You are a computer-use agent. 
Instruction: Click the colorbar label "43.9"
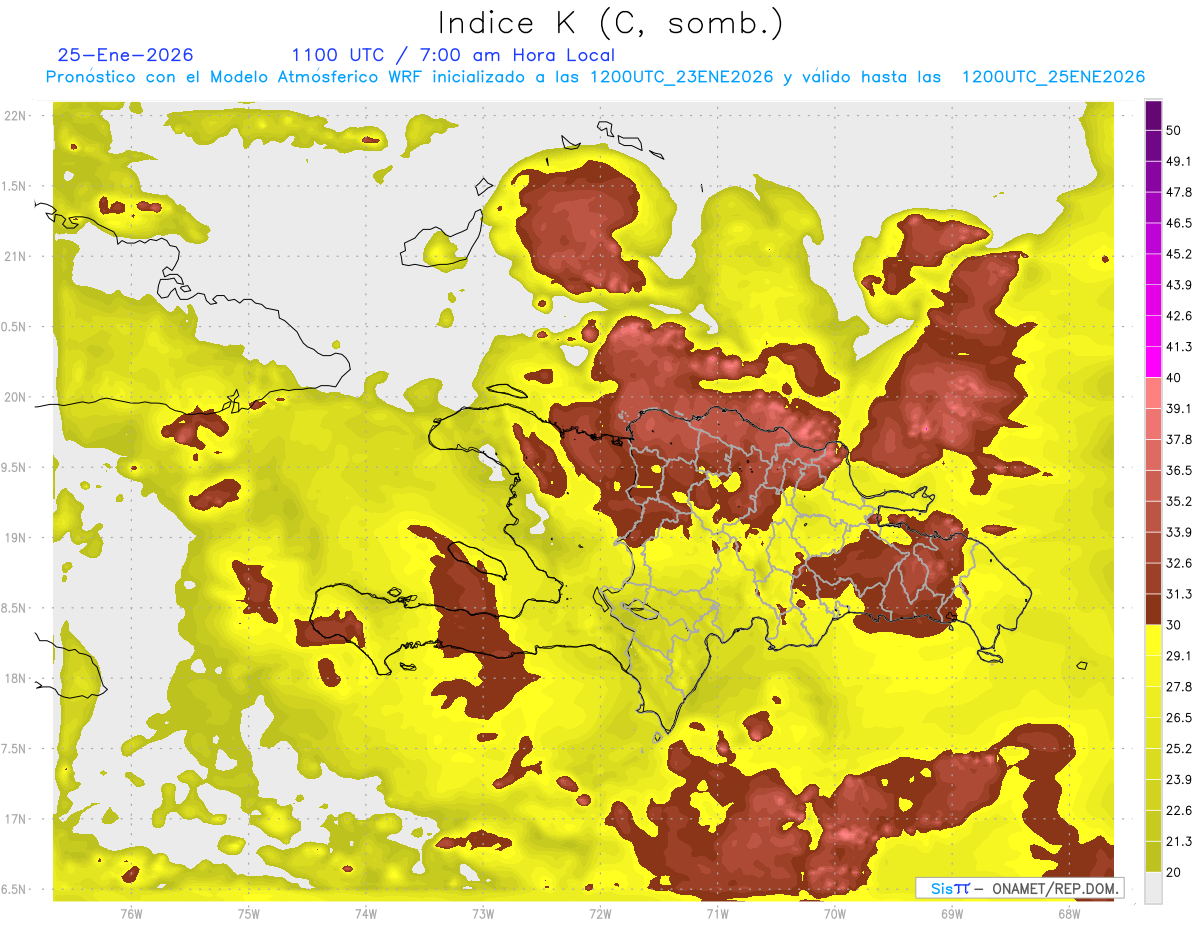tap(1179, 285)
